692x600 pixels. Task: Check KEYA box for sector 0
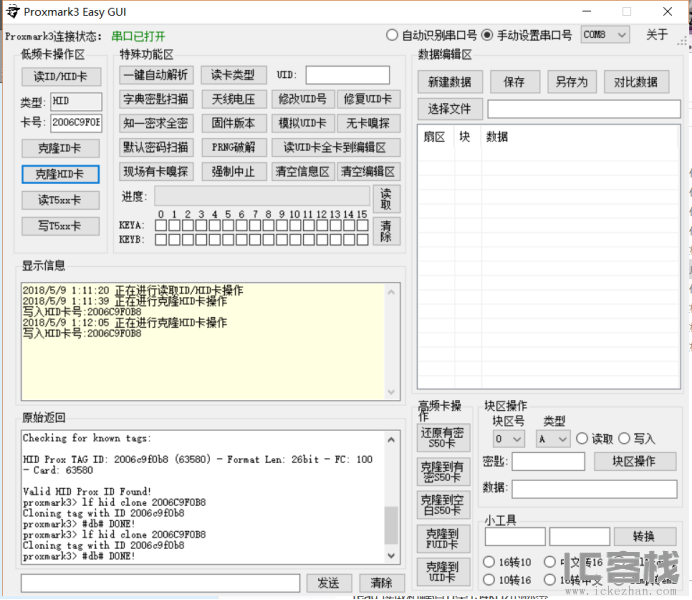(x=161, y=225)
